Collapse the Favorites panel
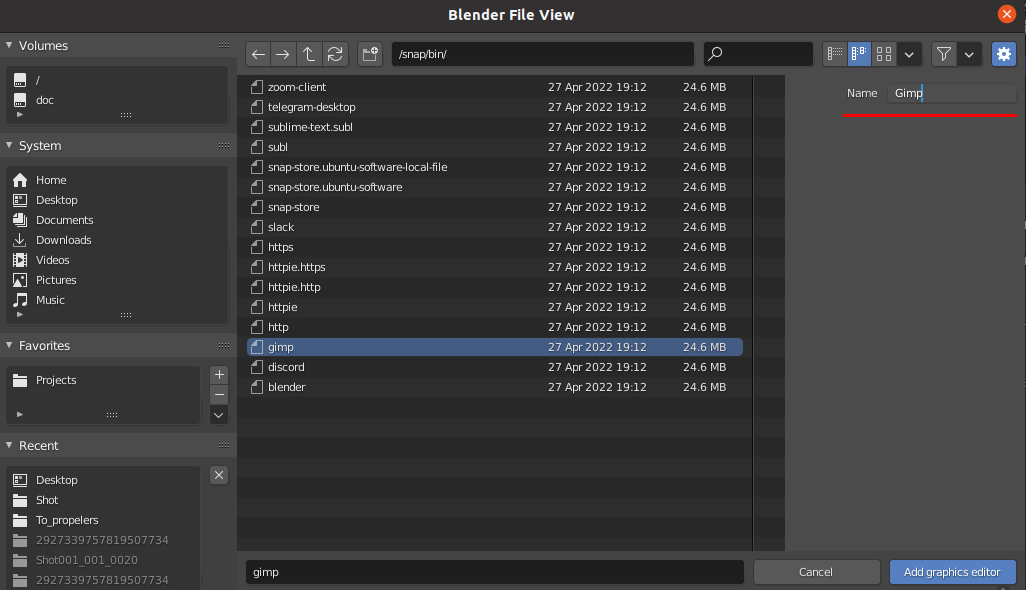The image size is (1026, 590). [9, 345]
